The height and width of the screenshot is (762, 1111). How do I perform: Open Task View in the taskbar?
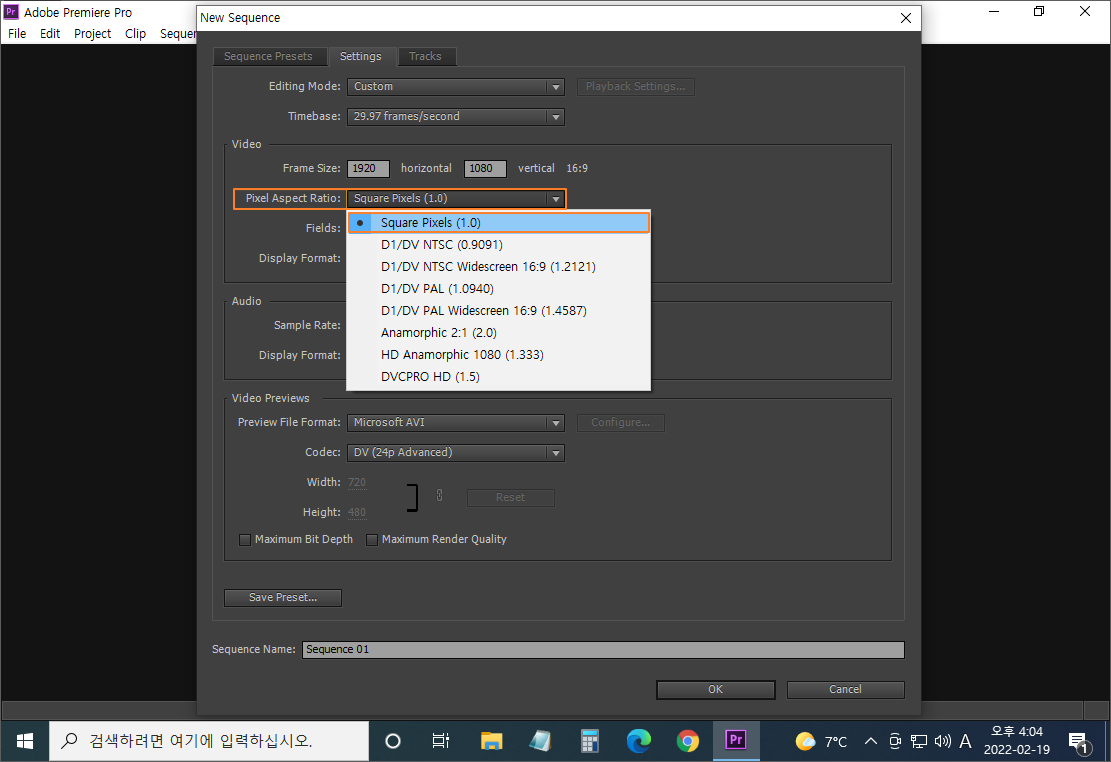[x=441, y=741]
